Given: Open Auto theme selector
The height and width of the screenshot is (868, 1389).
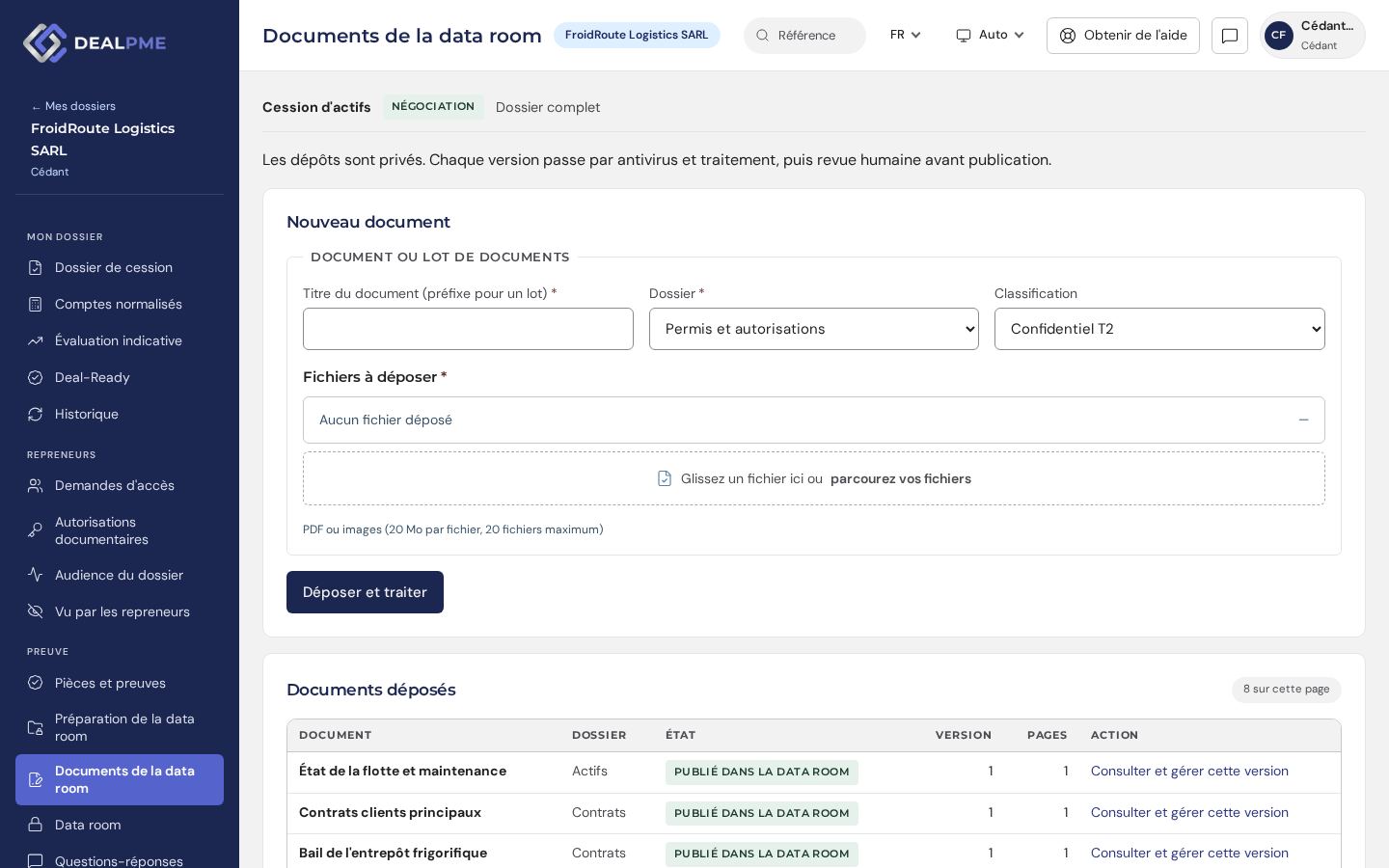Looking at the screenshot, I should 990,35.
